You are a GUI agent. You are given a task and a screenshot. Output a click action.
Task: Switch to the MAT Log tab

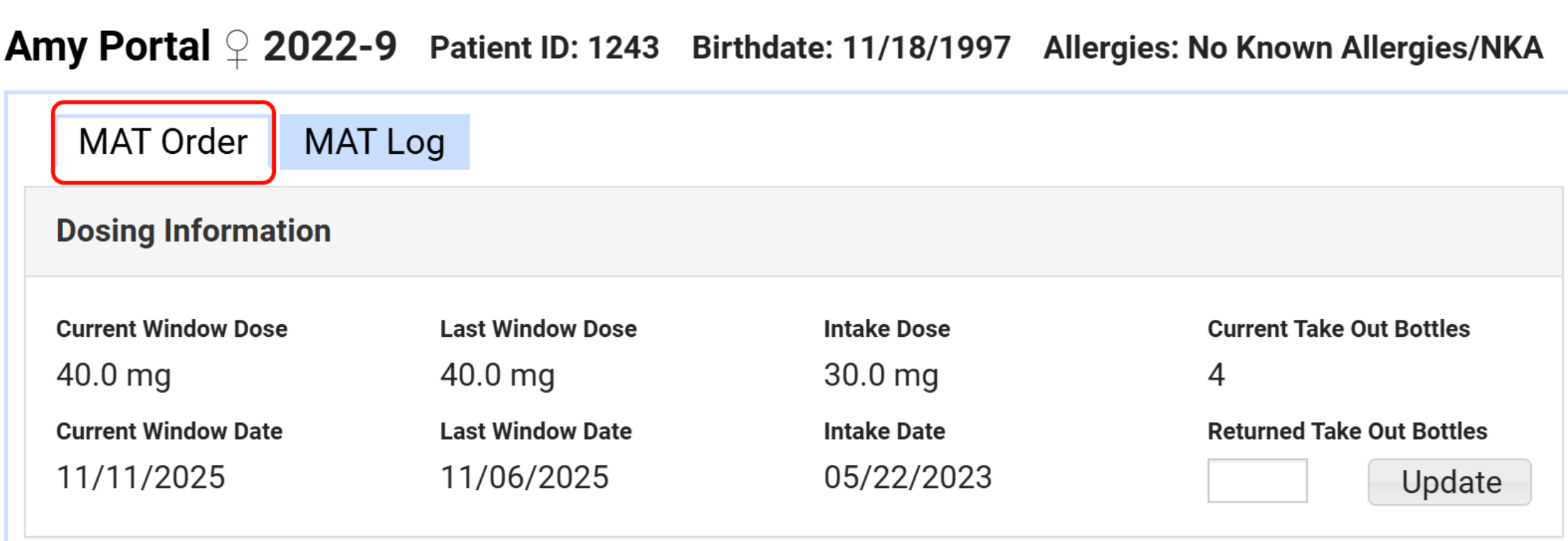click(374, 142)
